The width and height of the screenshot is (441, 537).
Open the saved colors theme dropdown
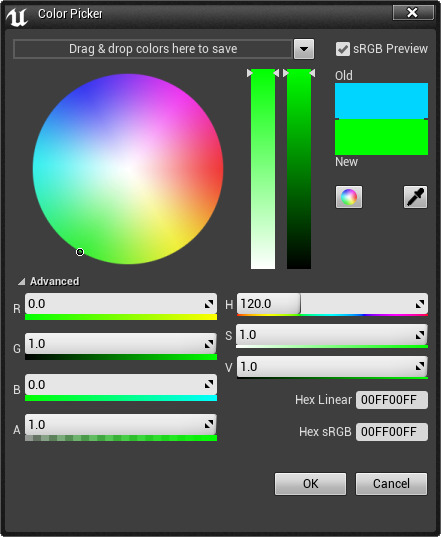click(304, 49)
